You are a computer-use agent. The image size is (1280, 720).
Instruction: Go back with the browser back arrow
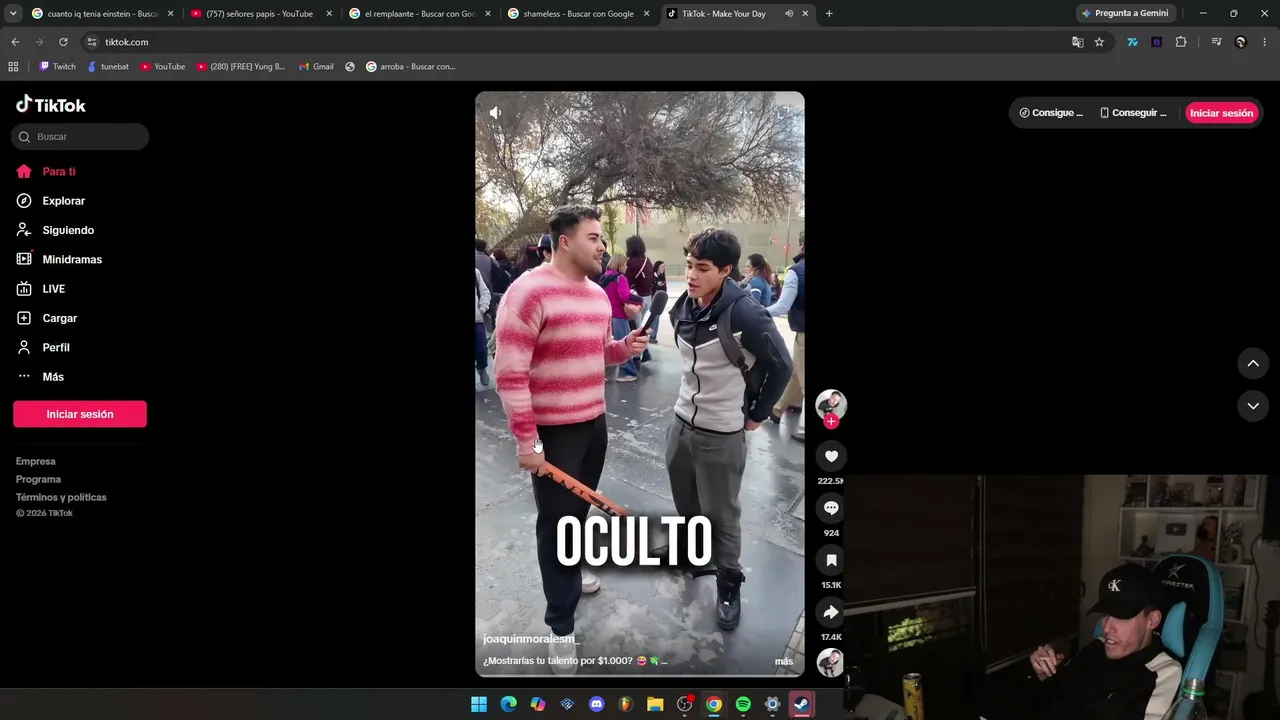coord(15,42)
